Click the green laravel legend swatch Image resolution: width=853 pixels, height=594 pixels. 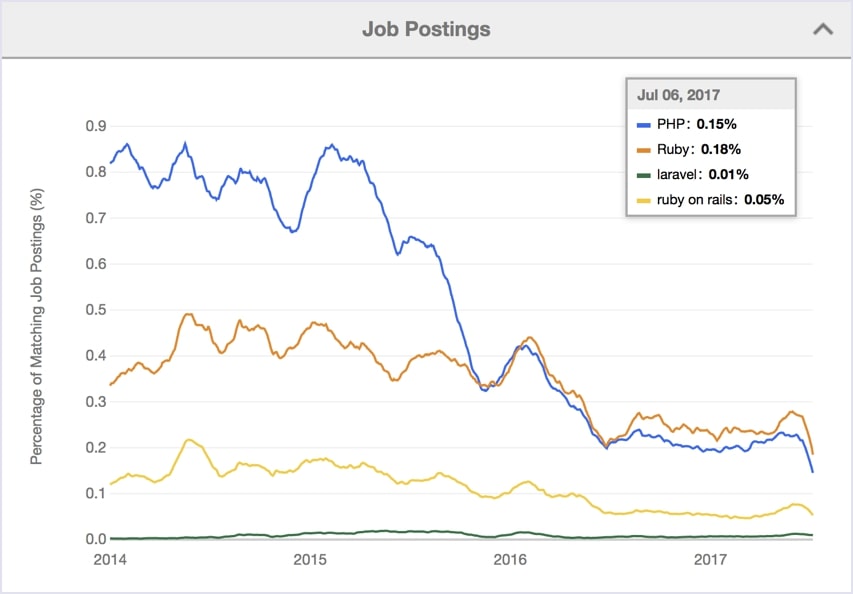click(x=645, y=175)
